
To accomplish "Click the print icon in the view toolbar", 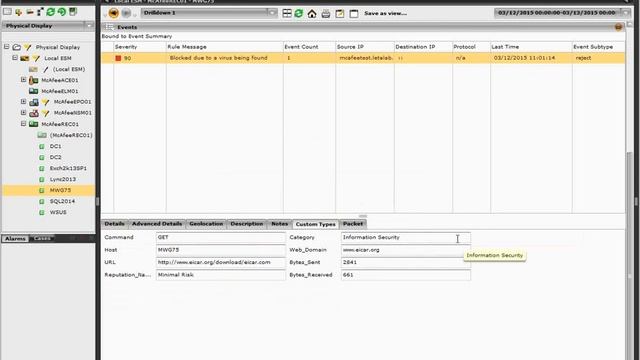I will 325,14.
